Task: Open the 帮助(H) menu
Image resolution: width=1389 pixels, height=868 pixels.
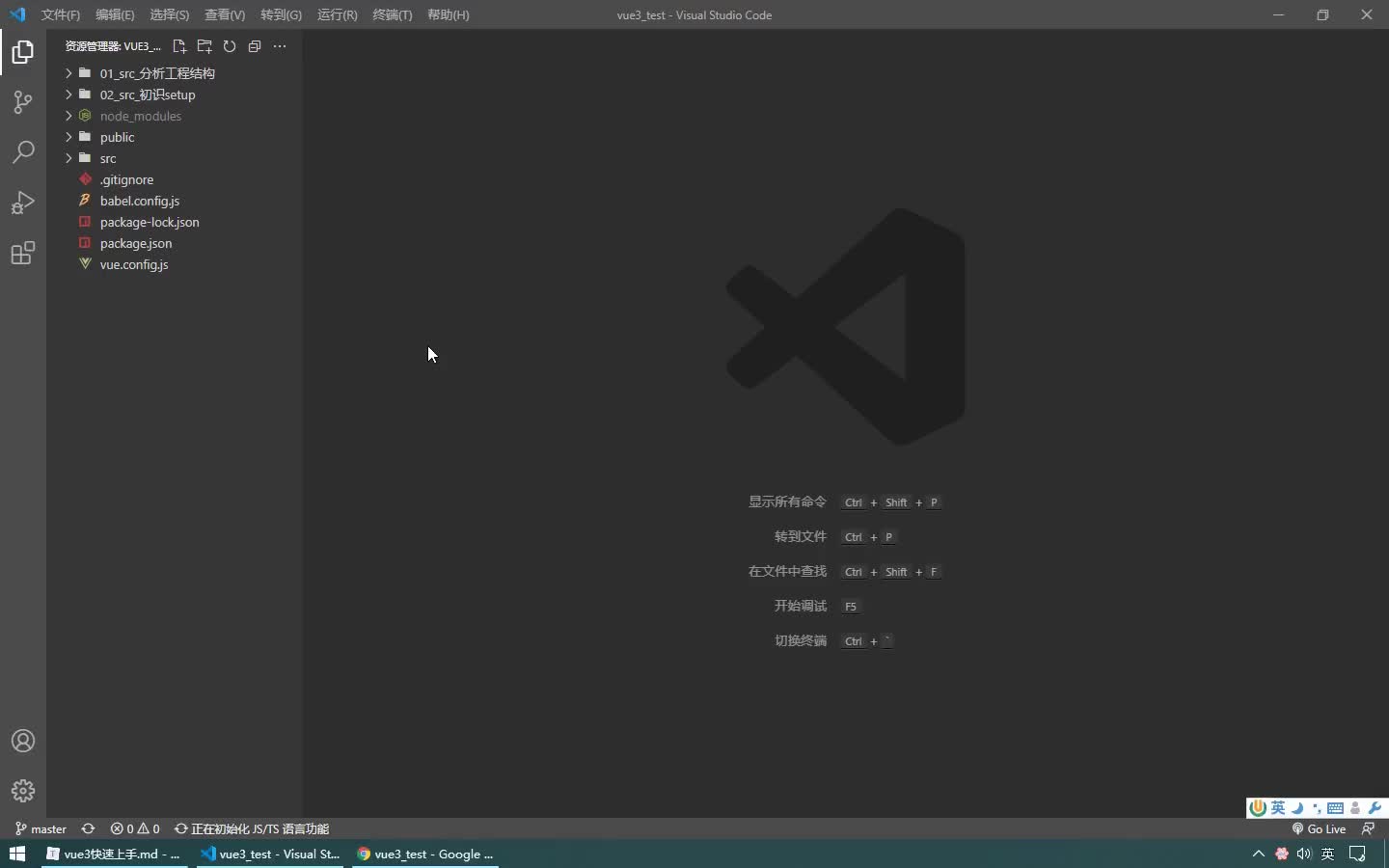Action: tap(448, 14)
